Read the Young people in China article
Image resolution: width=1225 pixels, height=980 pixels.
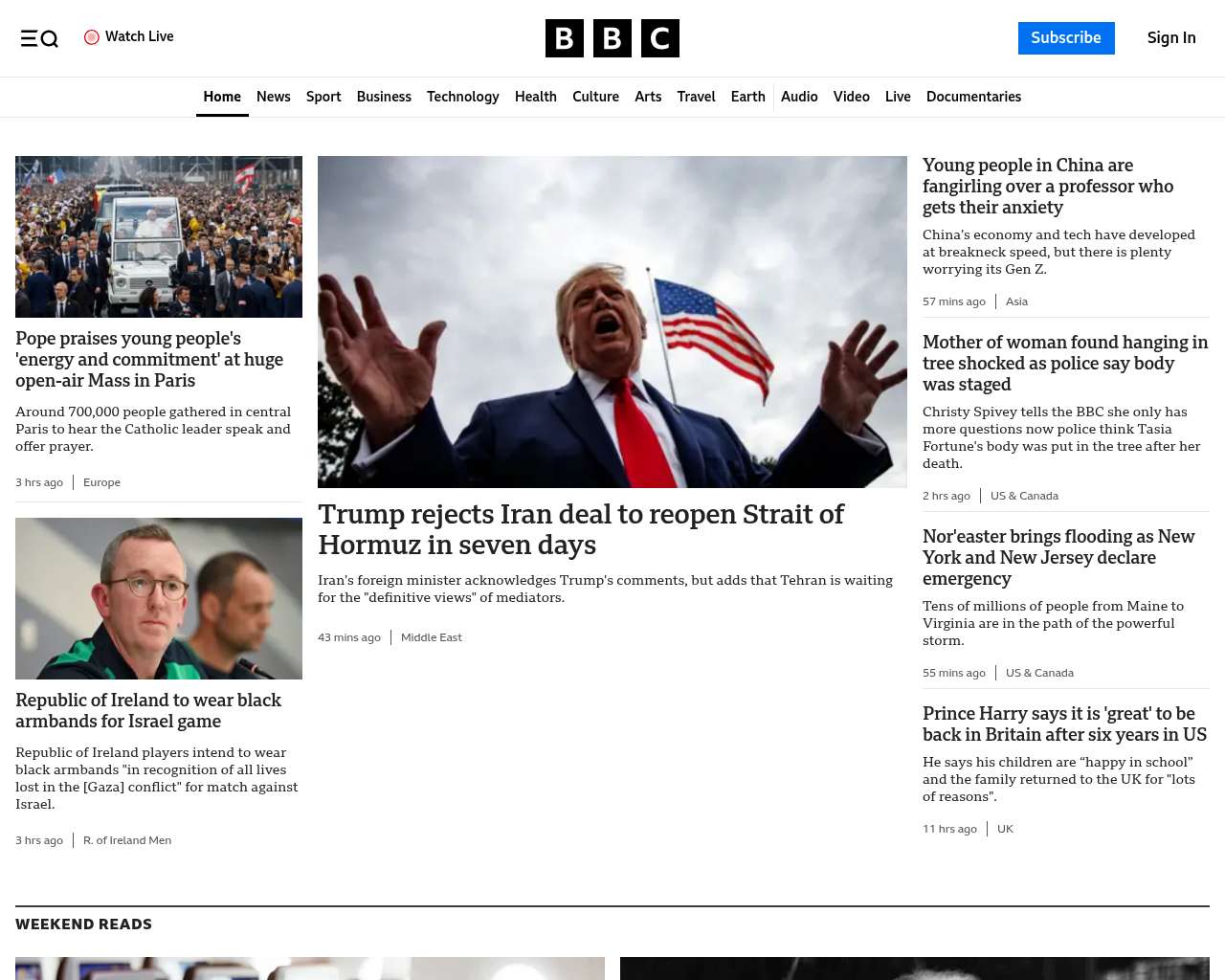pyautogui.click(x=1048, y=186)
